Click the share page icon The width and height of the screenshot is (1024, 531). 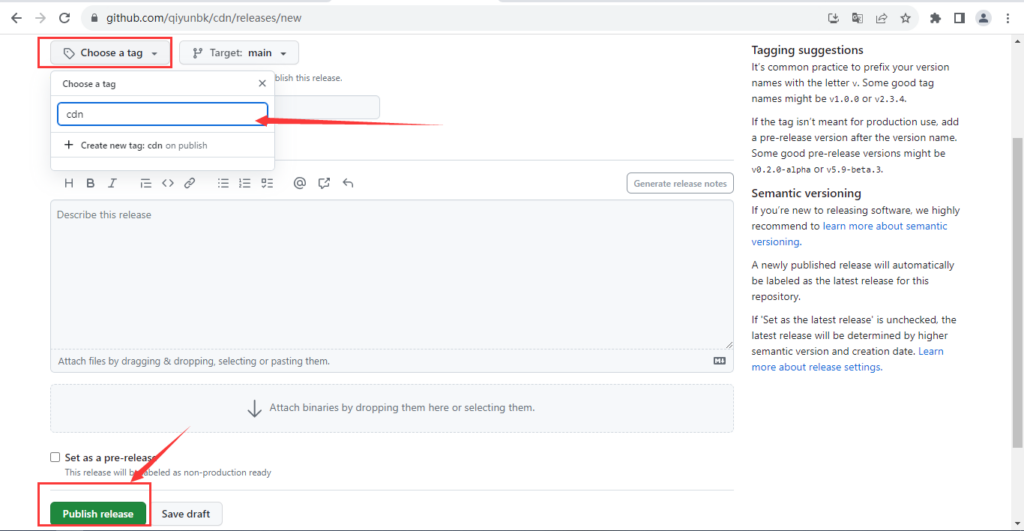tap(882, 18)
